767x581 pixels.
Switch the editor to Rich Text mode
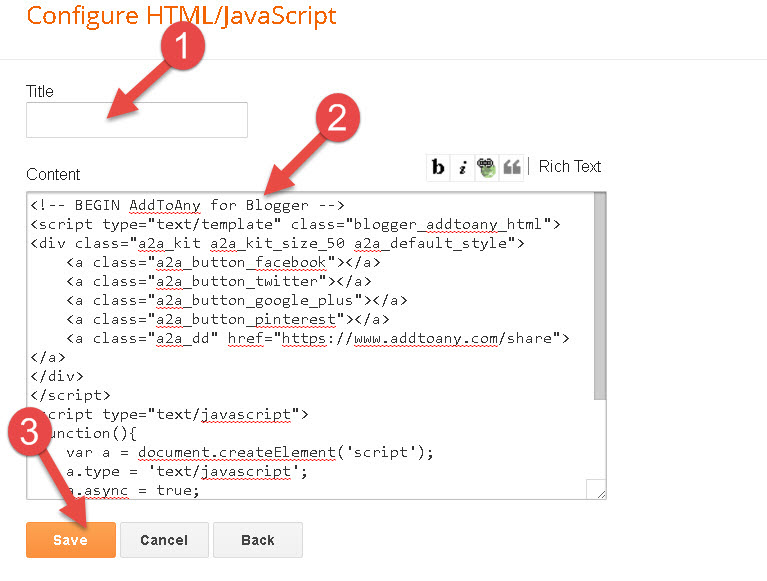(x=570, y=167)
